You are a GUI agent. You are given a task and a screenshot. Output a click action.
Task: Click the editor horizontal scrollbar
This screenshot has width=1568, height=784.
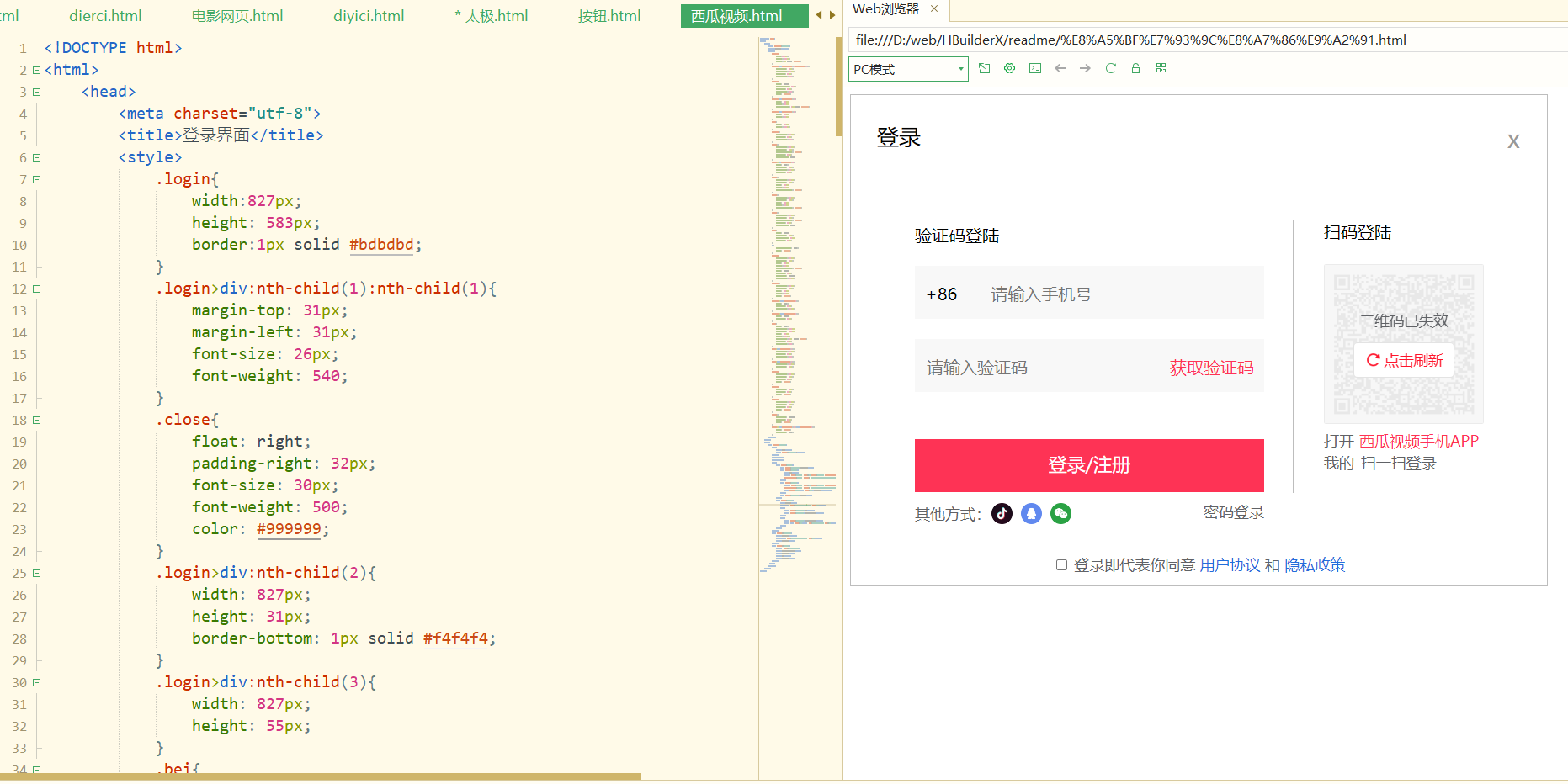320,776
